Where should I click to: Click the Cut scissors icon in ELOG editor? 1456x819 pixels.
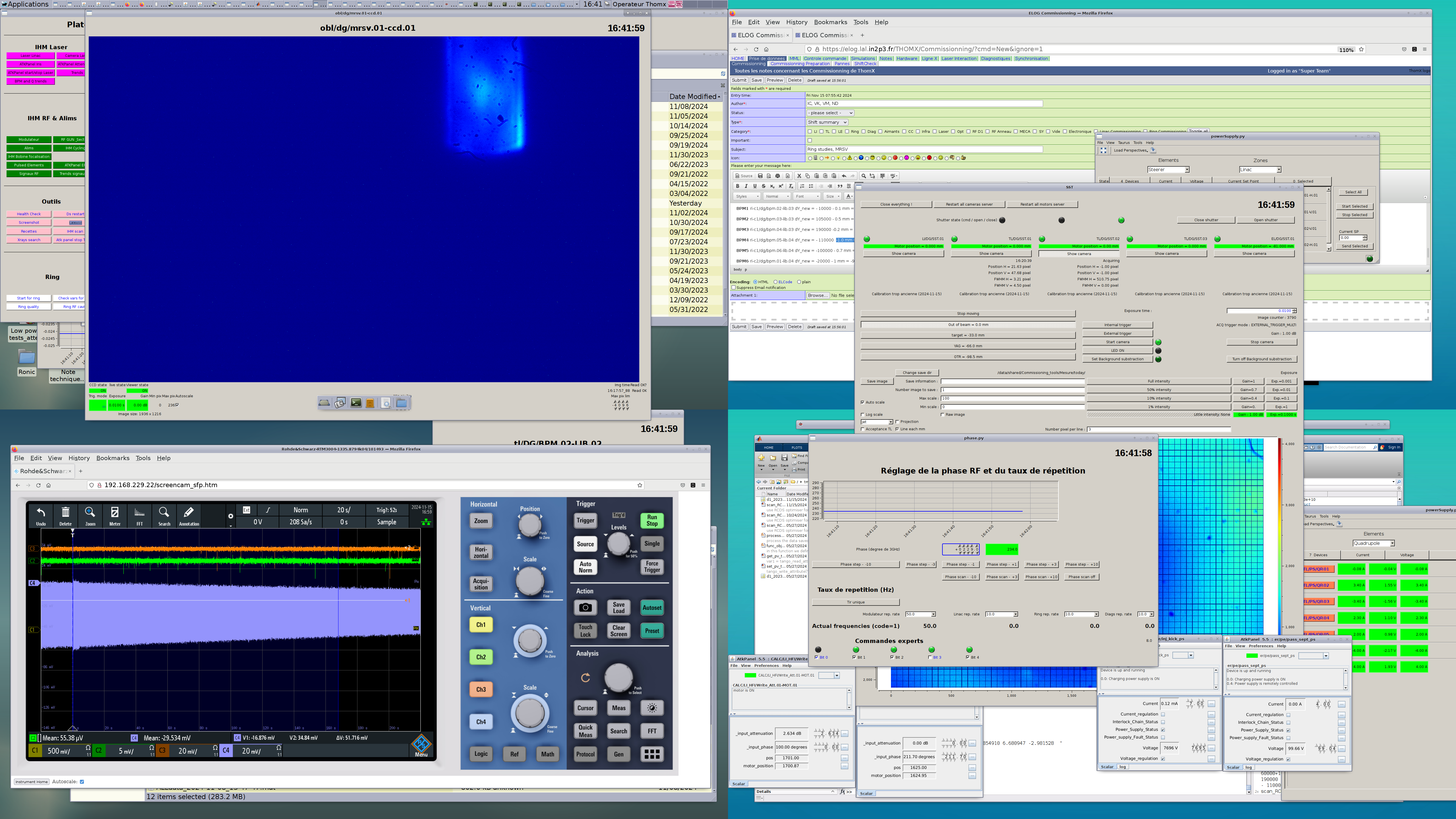click(x=799, y=176)
